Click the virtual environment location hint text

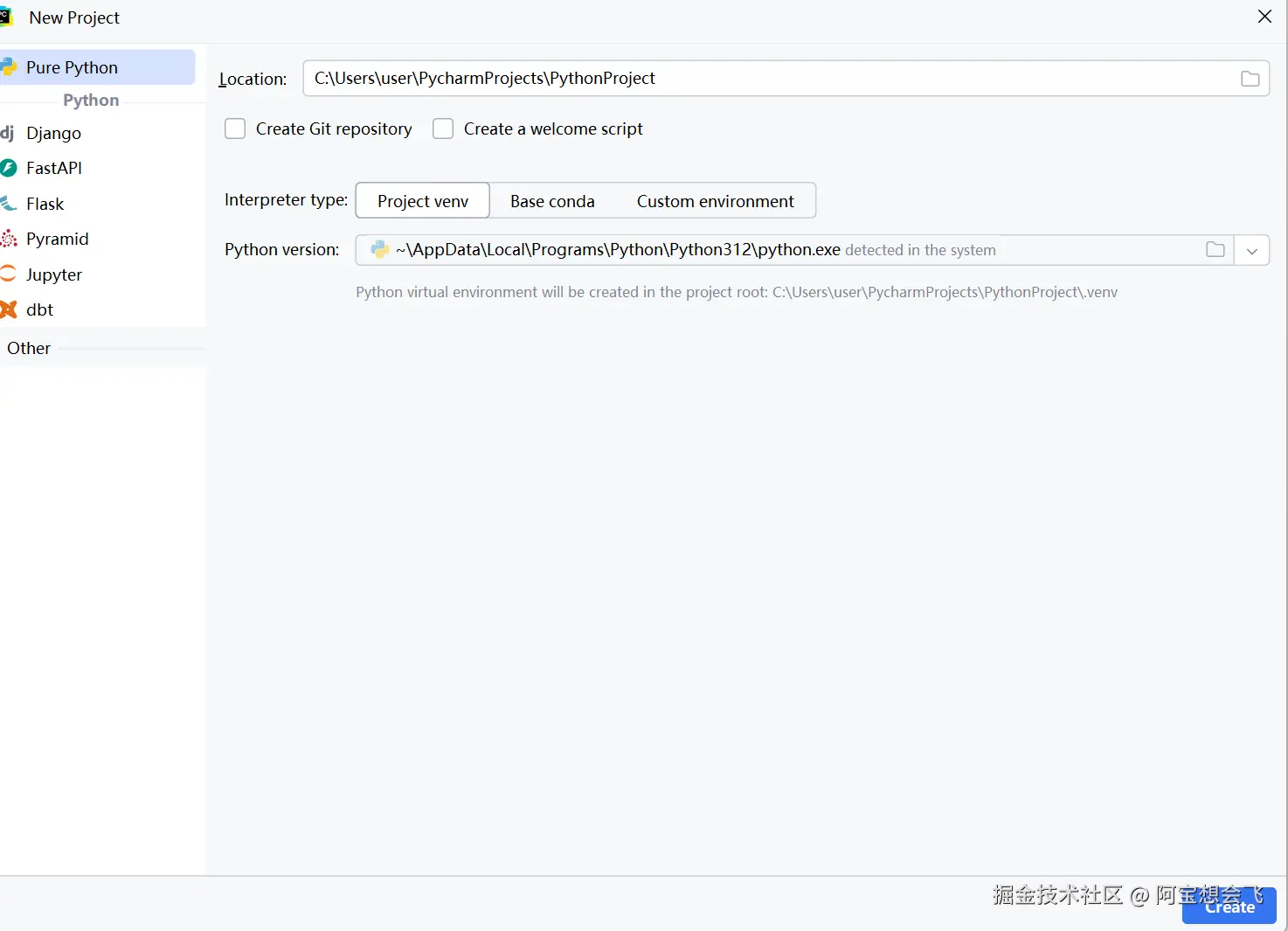pyautogui.click(x=737, y=292)
